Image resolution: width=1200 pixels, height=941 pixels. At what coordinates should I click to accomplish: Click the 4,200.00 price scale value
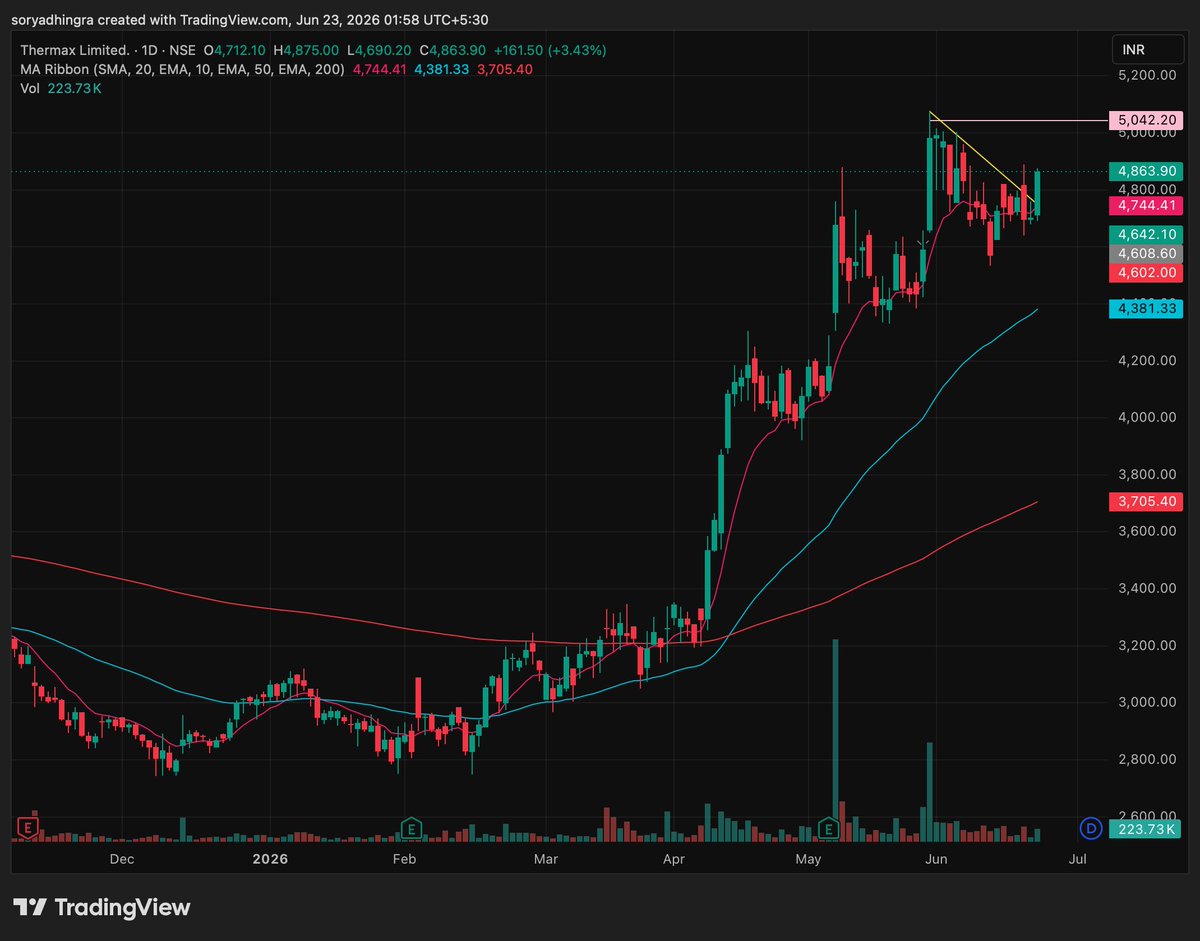(1146, 360)
